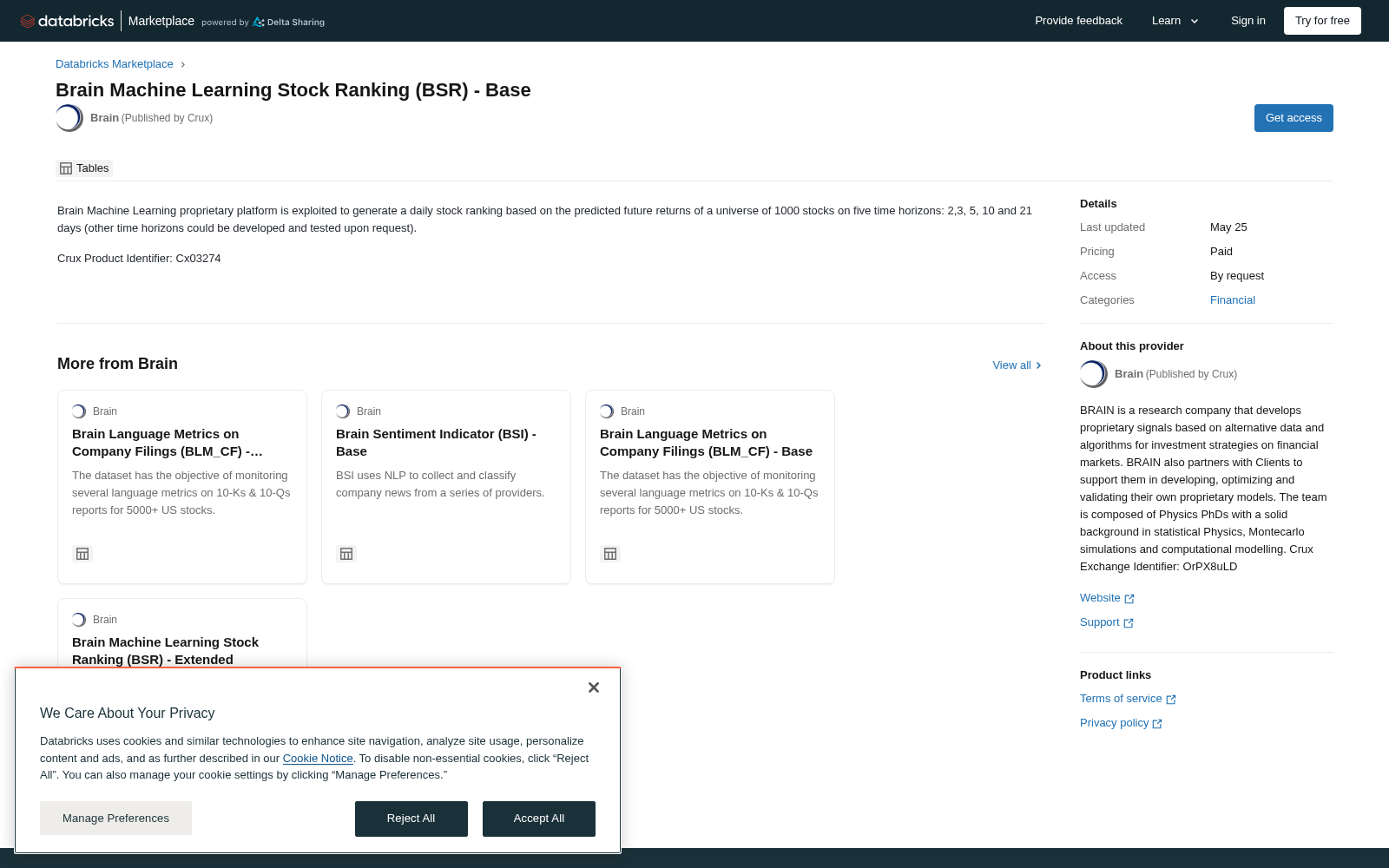Click external-link icon beside Website
Screen dimensions: 1389x868
(1129, 599)
